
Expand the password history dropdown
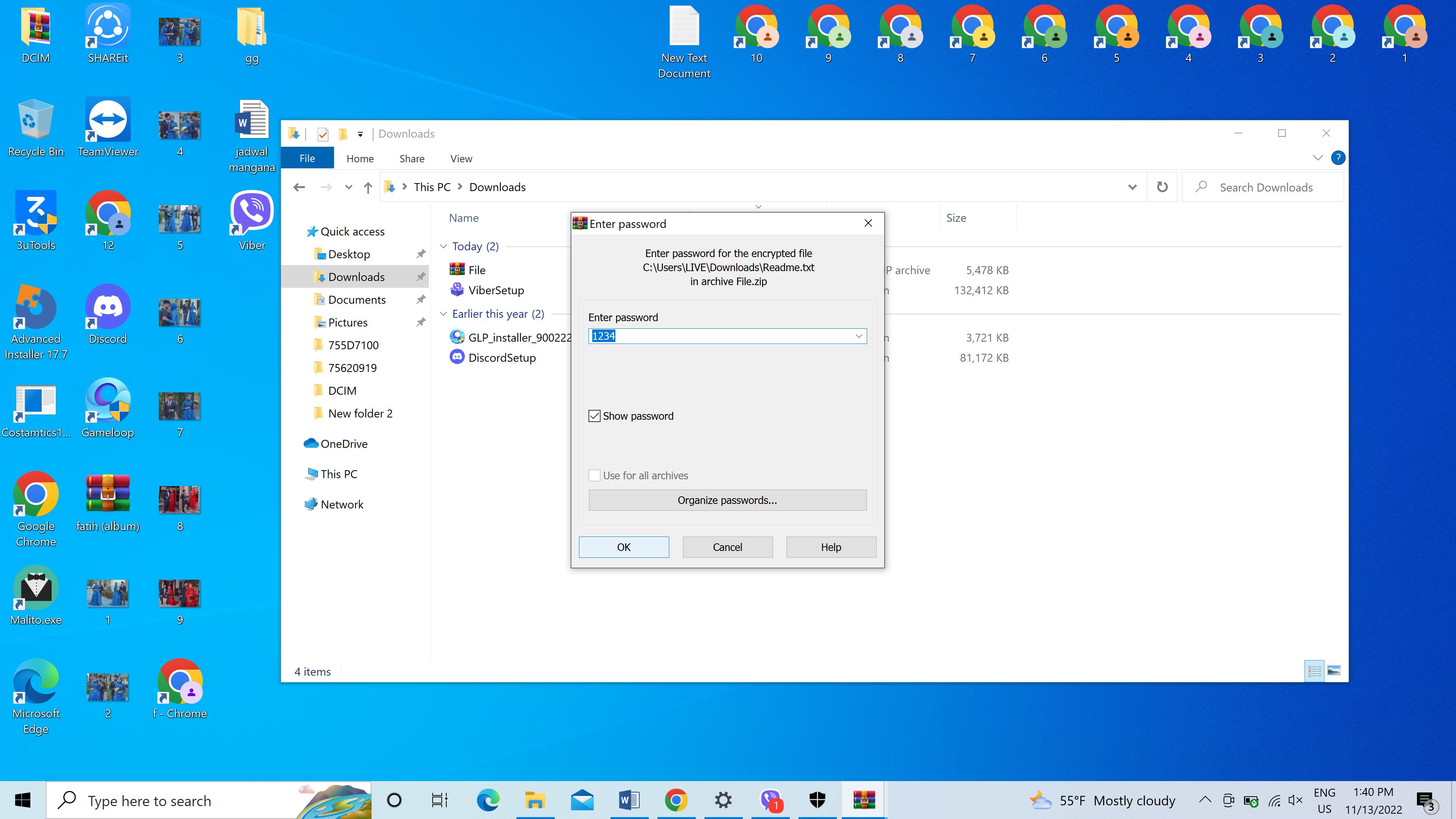click(858, 336)
